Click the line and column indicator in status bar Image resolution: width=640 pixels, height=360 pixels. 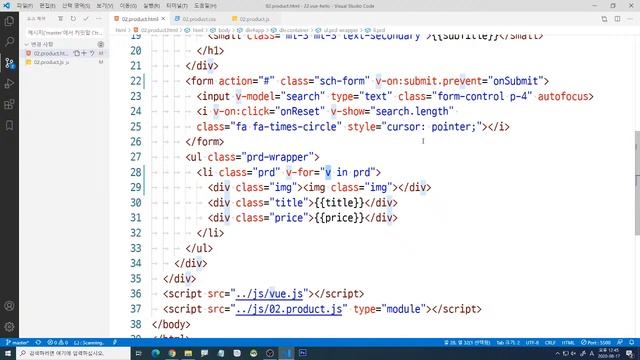click(x=467, y=342)
